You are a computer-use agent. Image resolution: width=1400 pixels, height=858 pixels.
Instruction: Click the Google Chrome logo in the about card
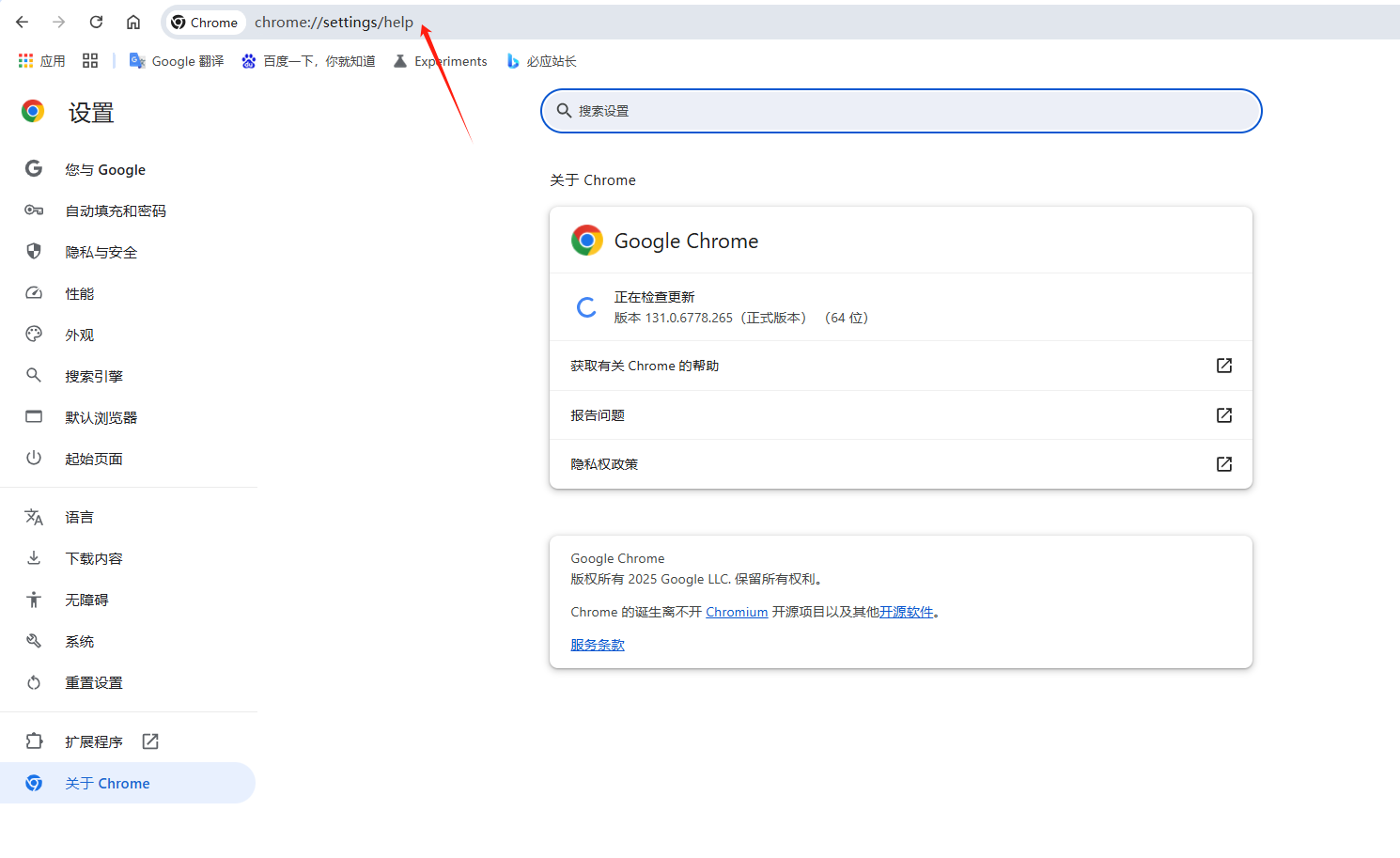(x=587, y=241)
